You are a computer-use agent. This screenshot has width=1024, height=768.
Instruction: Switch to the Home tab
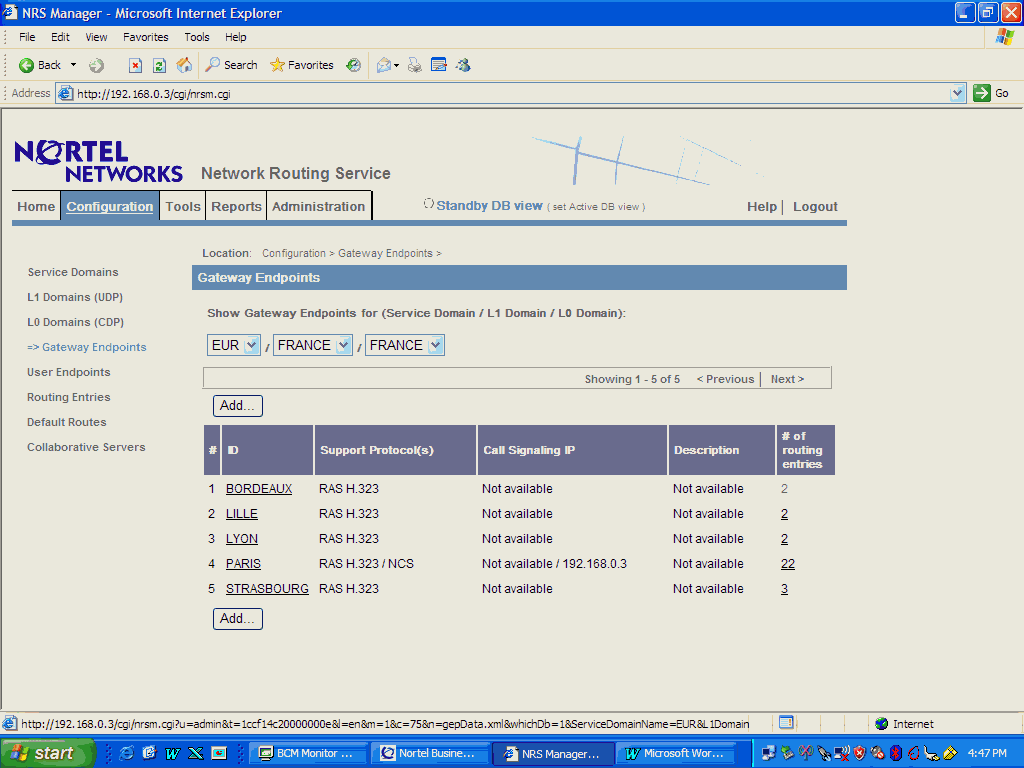(x=36, y=206)
